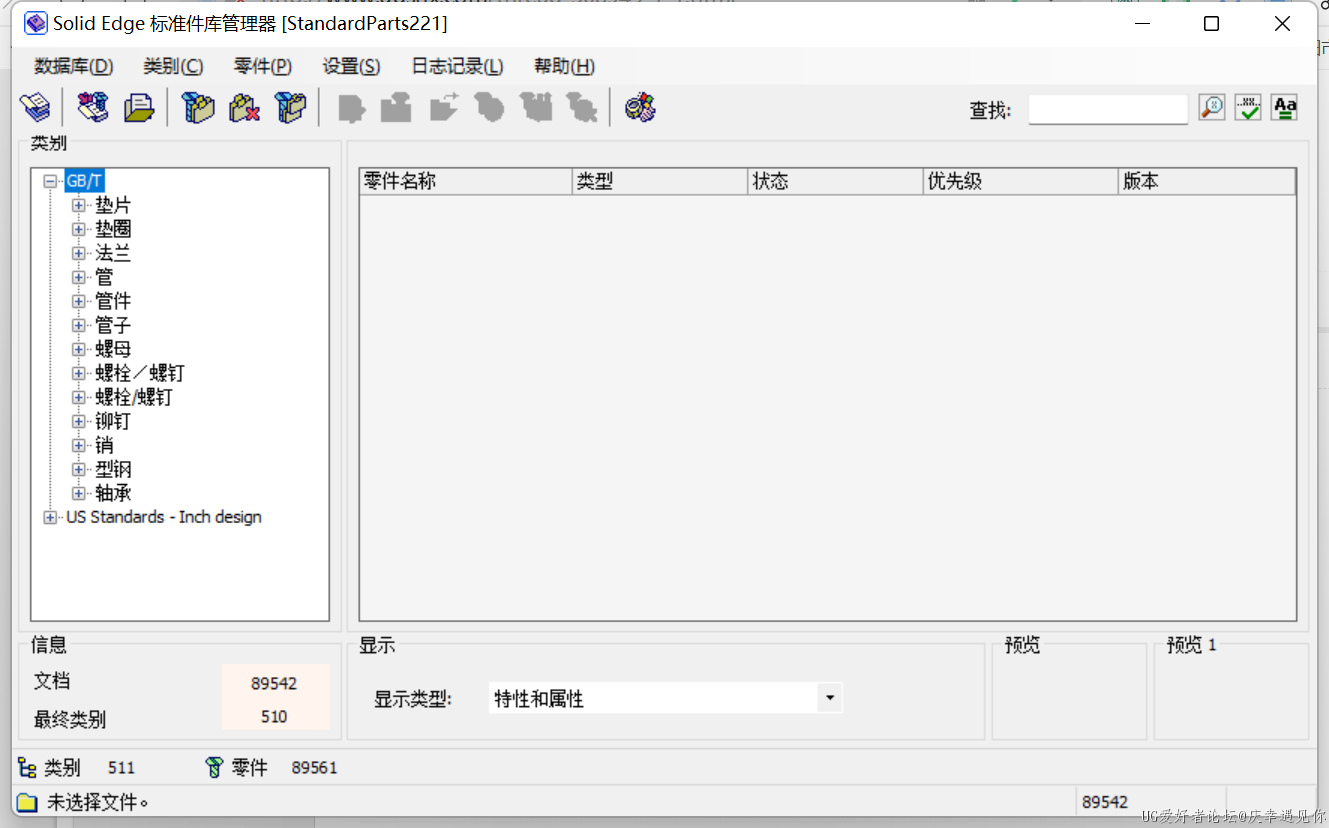Viewport: 1329px width, 828px height.
Task: Open the 显示类型 dropdown
Action: tap(829, 698)
